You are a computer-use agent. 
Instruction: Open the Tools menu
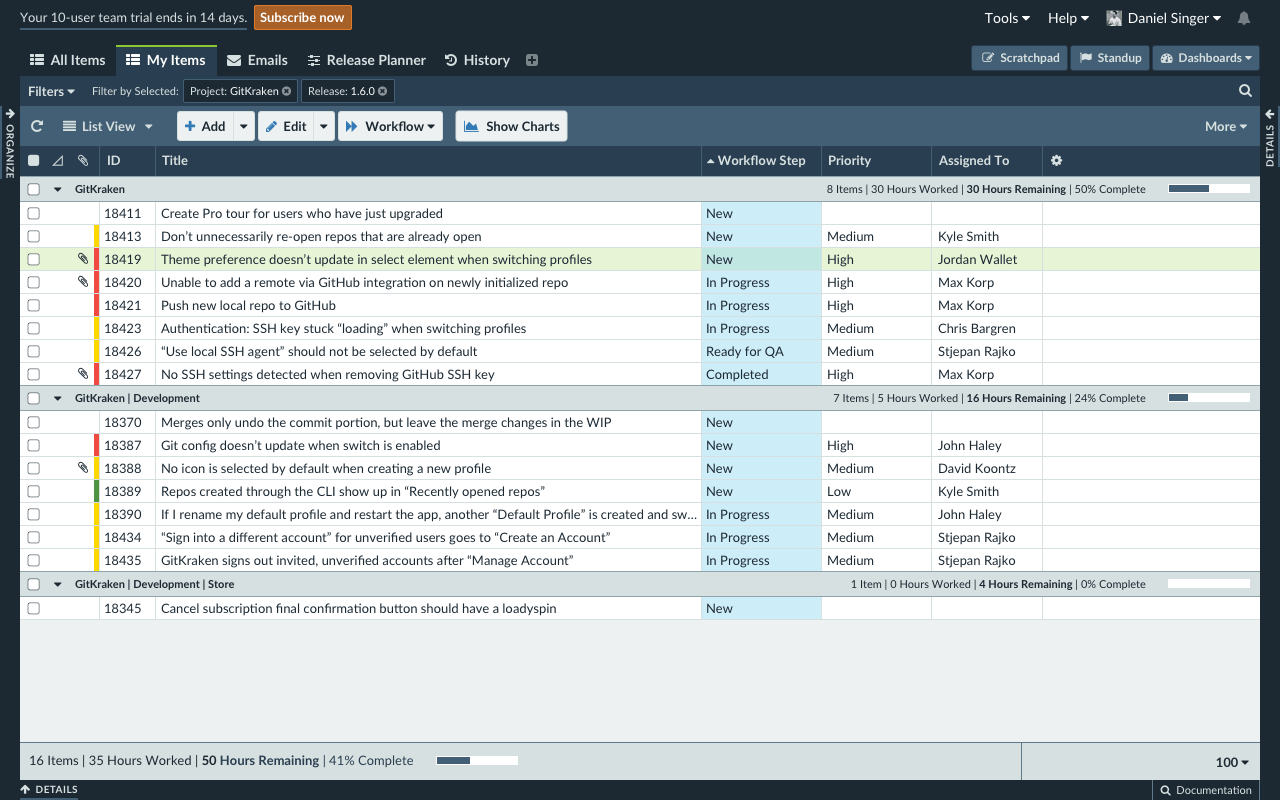pyautogui.click(x=1007, y=18)
